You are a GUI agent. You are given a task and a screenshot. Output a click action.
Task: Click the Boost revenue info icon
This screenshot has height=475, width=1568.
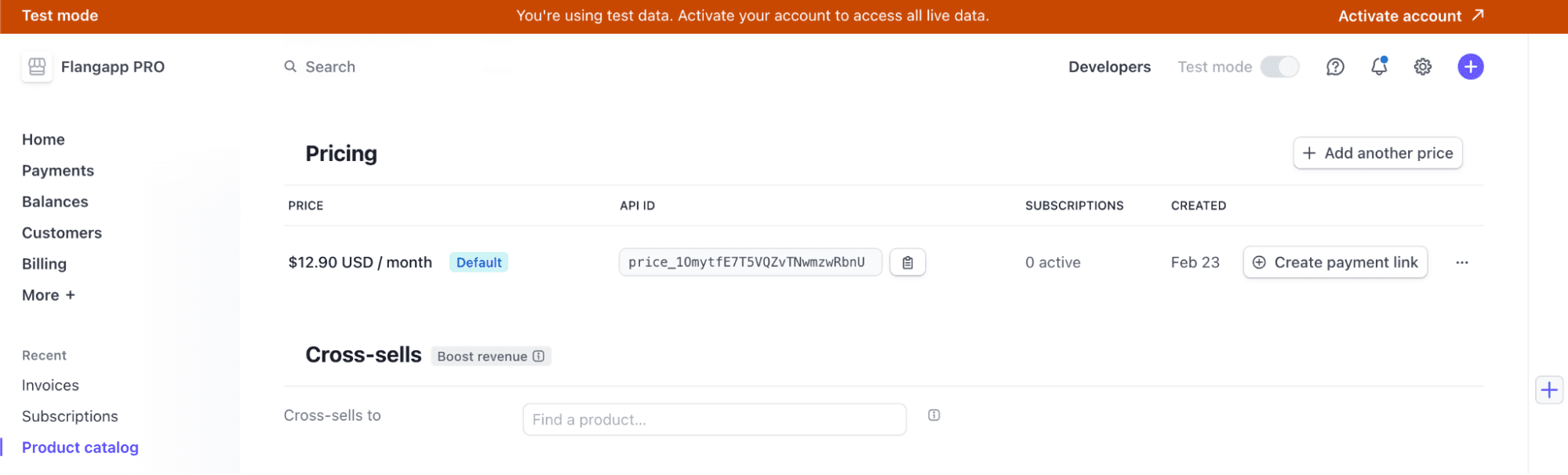point(539,356)
